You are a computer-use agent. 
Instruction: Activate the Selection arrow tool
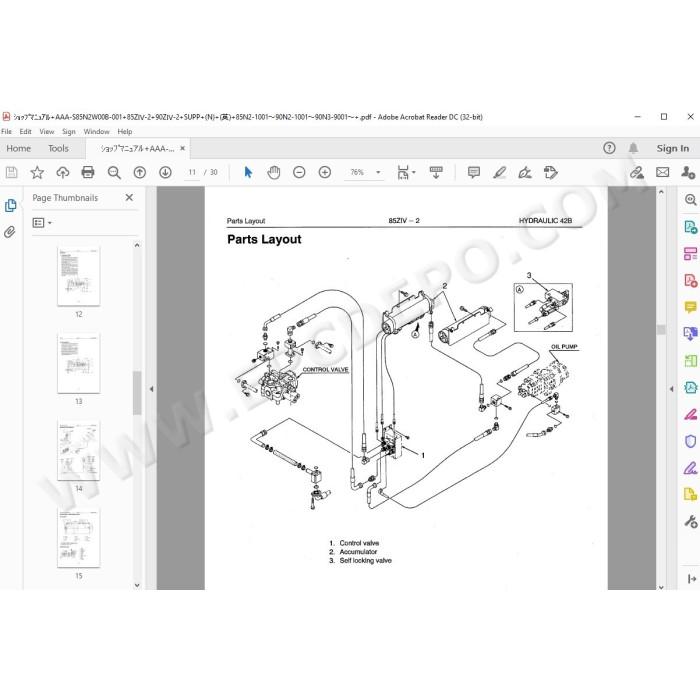[x=248, y=172]
